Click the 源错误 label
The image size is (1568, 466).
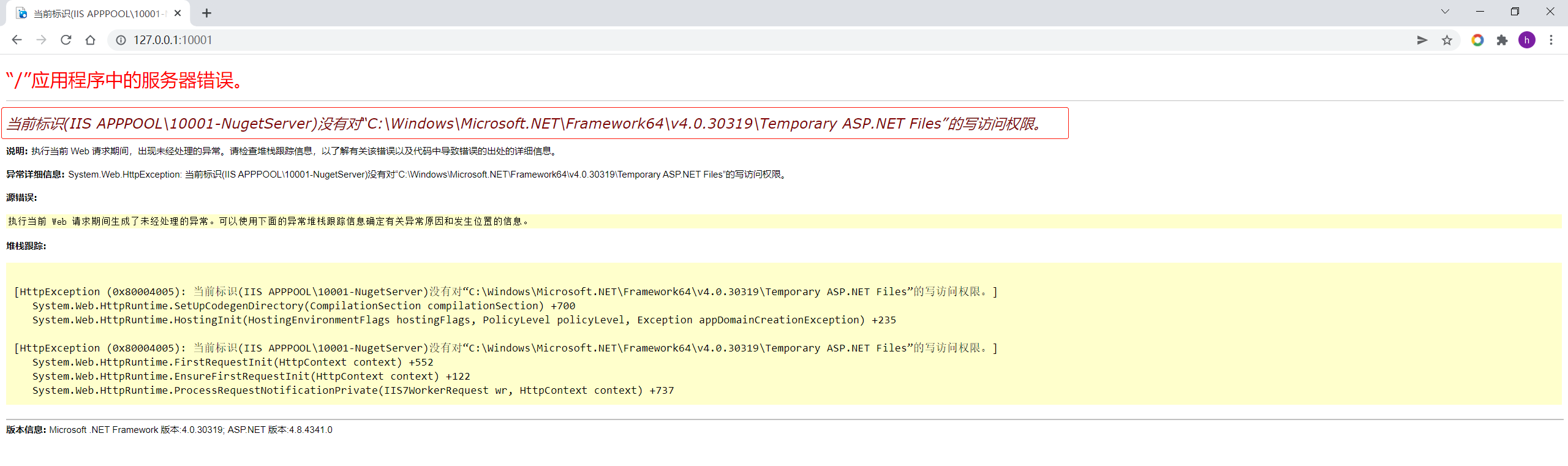click(21, 198)
